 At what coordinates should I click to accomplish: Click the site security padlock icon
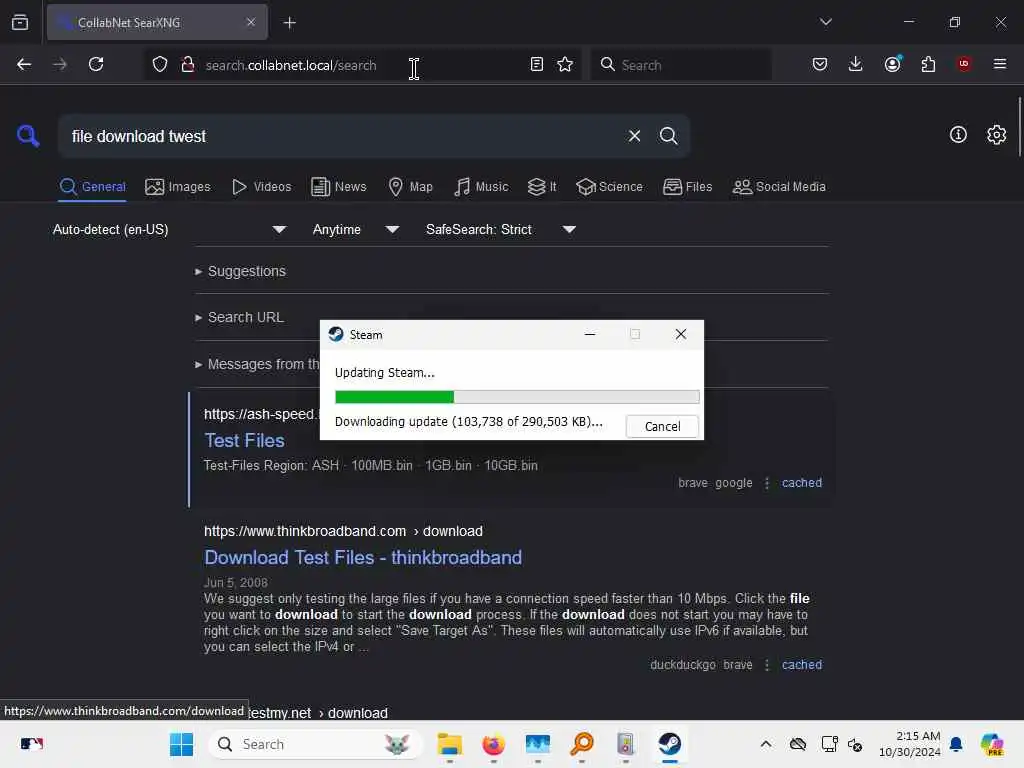(x=187, y=64)
